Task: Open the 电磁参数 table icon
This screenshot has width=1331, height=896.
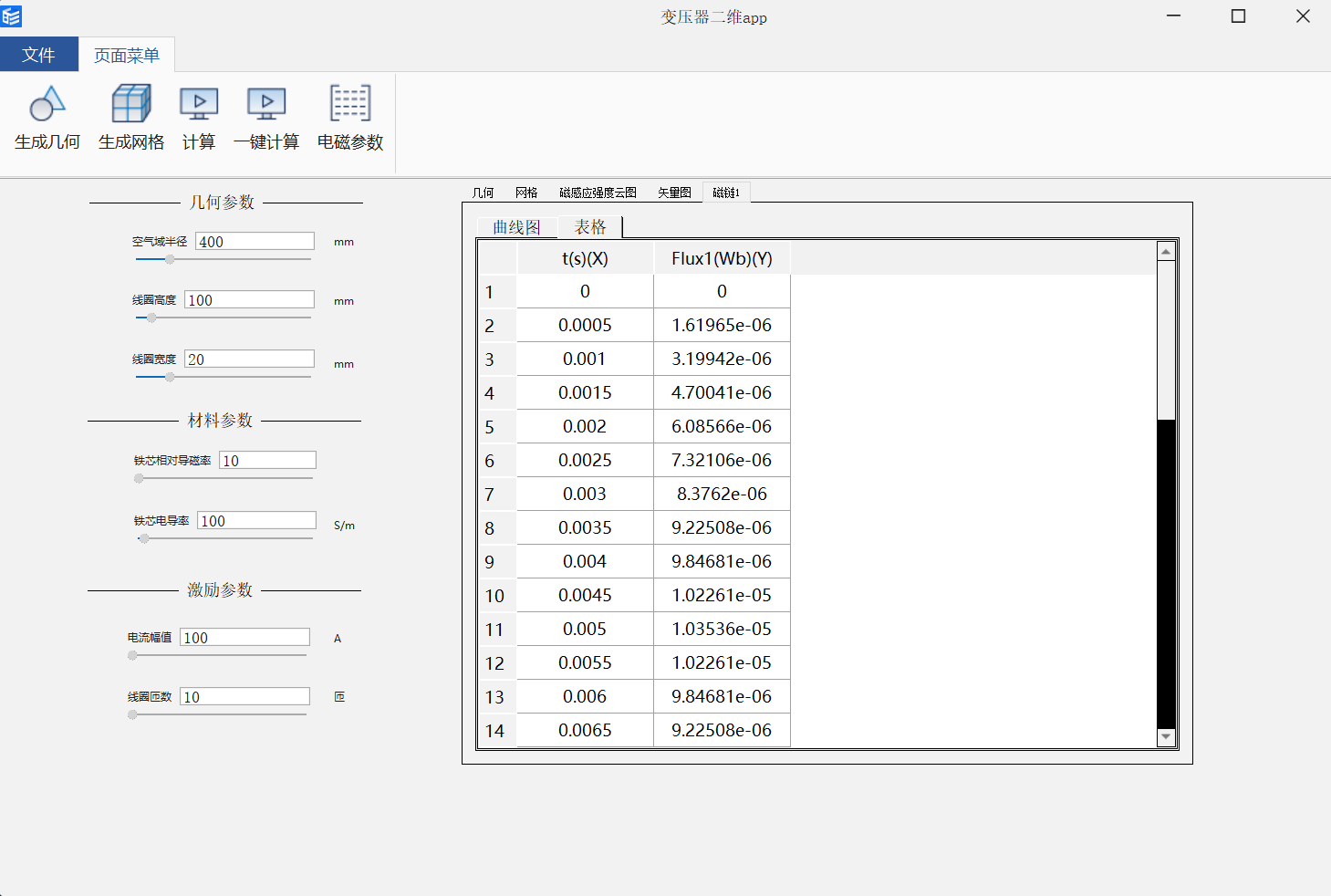Action: 350,103
